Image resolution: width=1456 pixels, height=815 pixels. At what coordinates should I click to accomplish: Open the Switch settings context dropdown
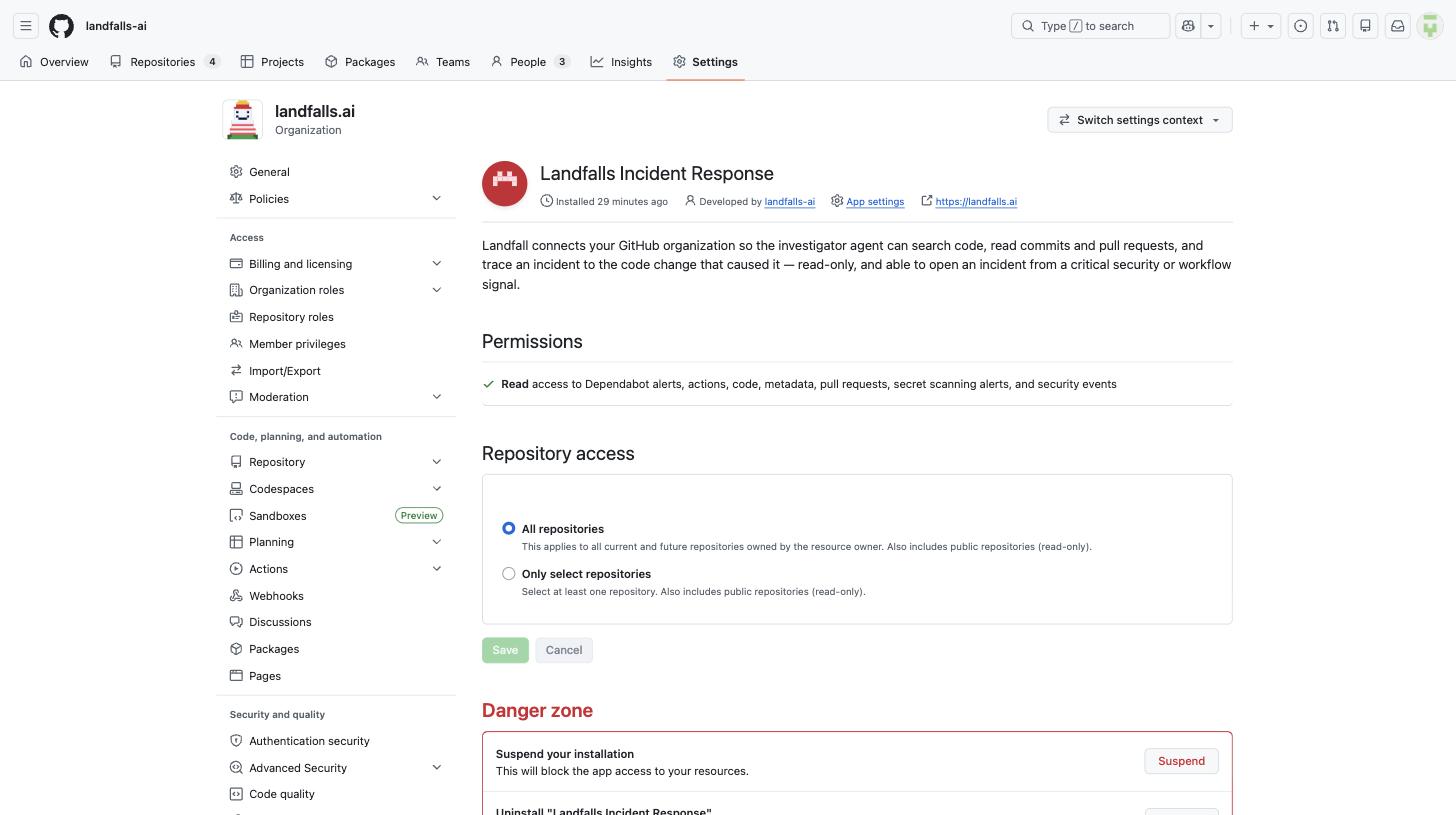tap(1139, 120)
